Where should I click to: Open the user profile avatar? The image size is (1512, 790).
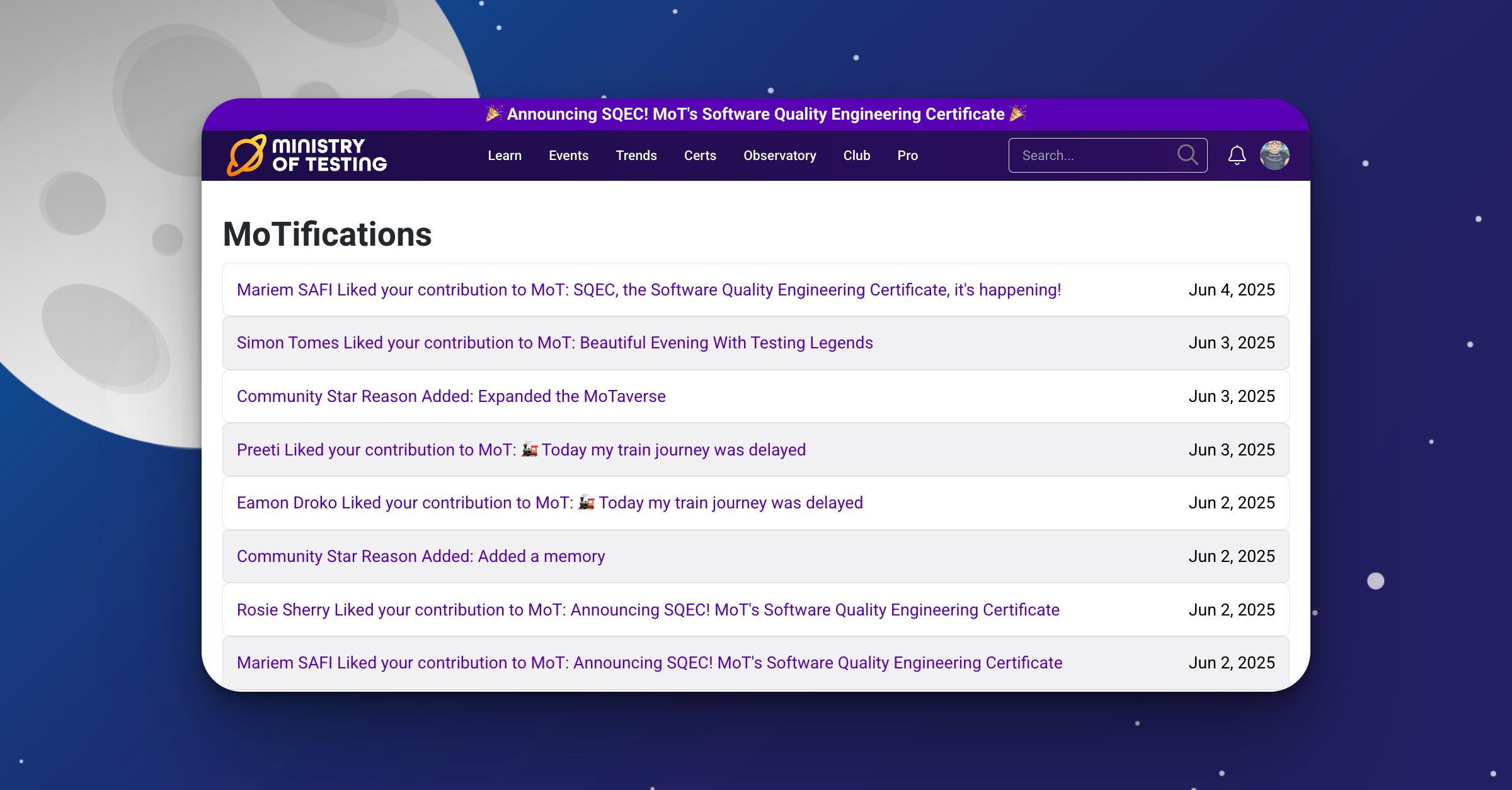(1274, 155)
